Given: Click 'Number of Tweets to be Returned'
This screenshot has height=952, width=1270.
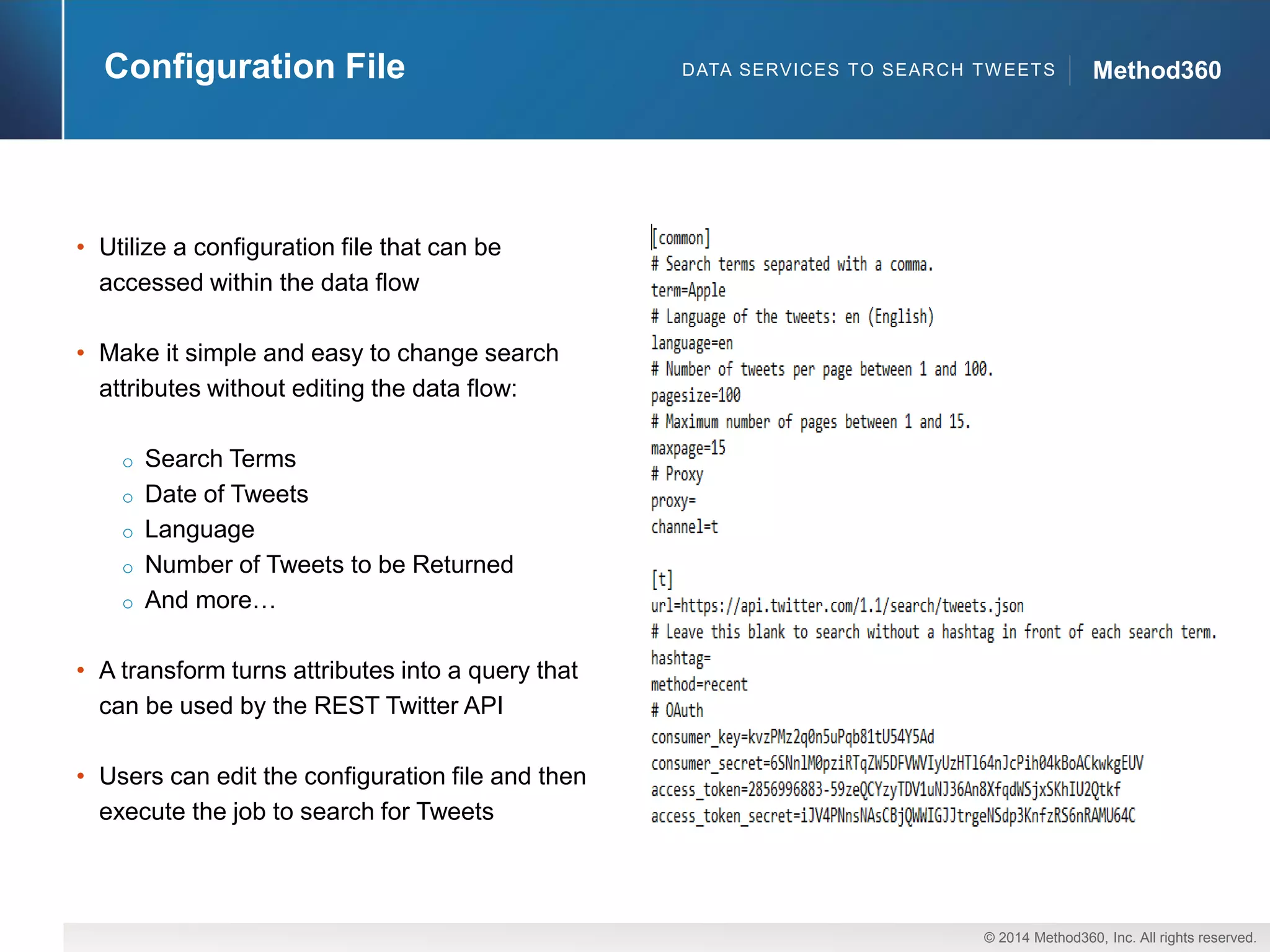Looking at the screenshot, I should tap(329, 565).
